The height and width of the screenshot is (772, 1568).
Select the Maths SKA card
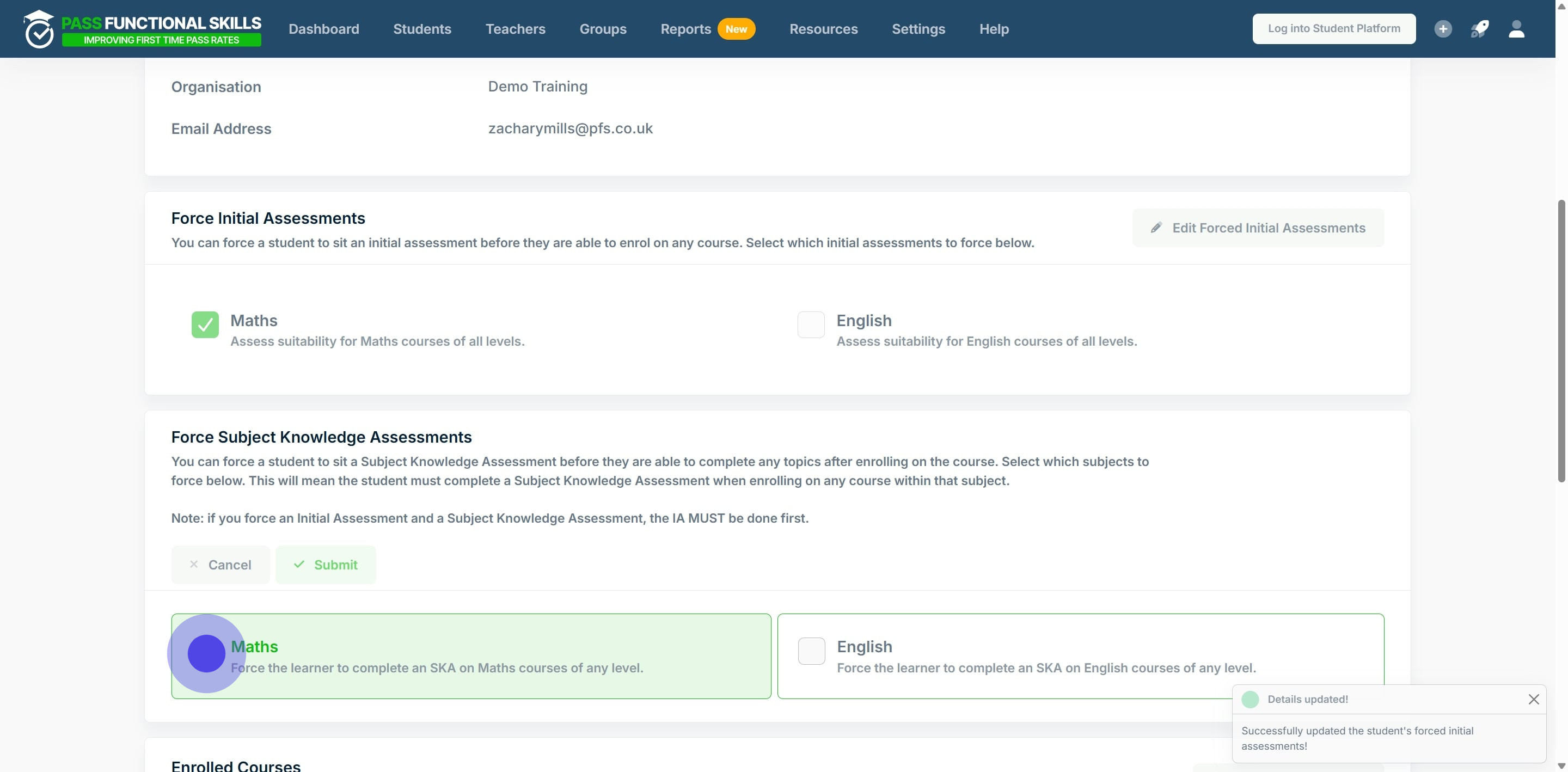471,655
